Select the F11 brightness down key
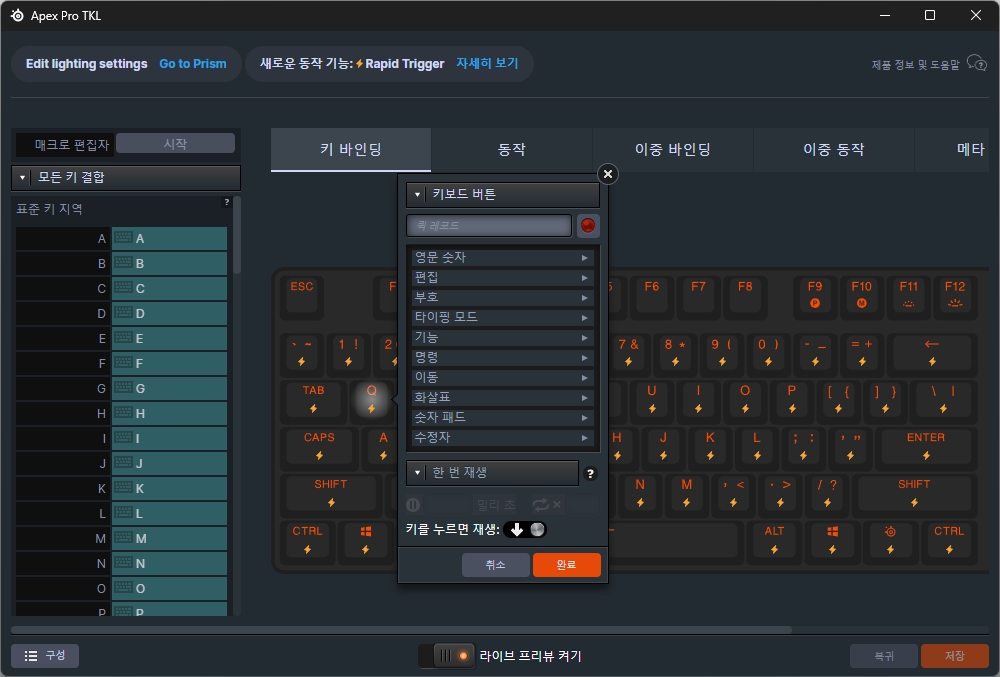This screenshot has width=1000, height=677. [x=908, y=295]
